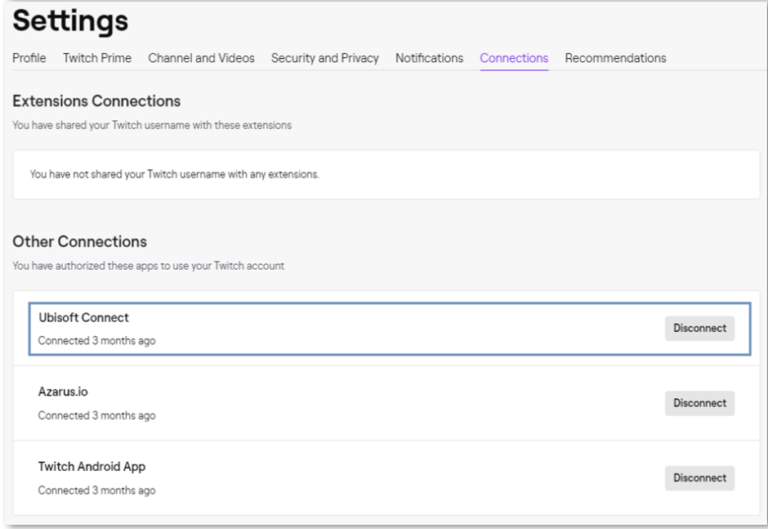The image size is (768, 529).
Task: Click connected date under Twitch Android App
Action: coord(96,490)
